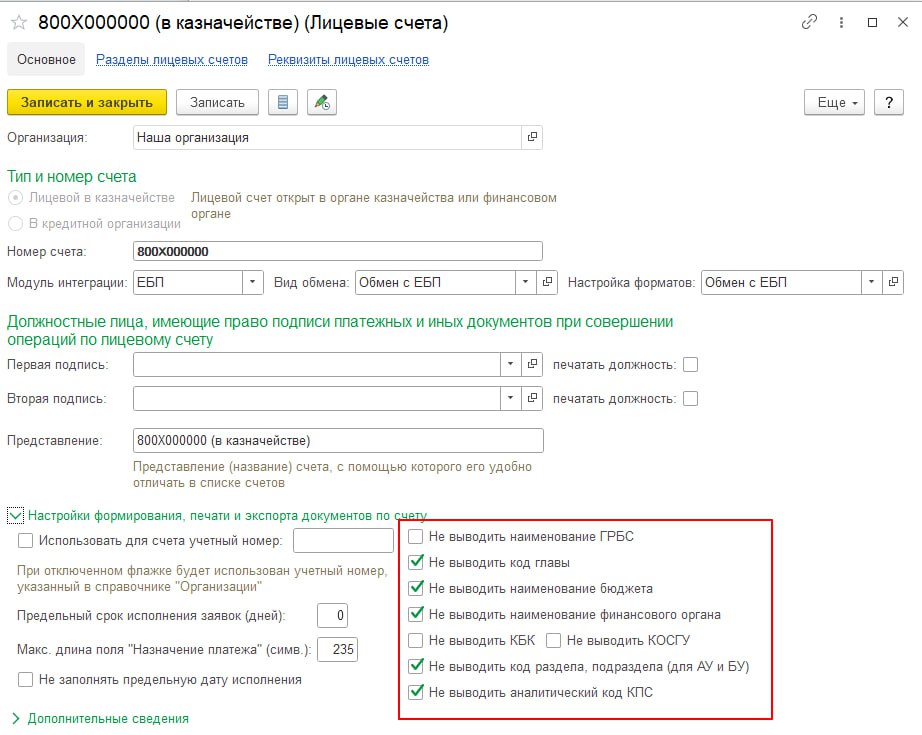Click the question mark help button
This screenshot has width=922, height=735.
888,102
